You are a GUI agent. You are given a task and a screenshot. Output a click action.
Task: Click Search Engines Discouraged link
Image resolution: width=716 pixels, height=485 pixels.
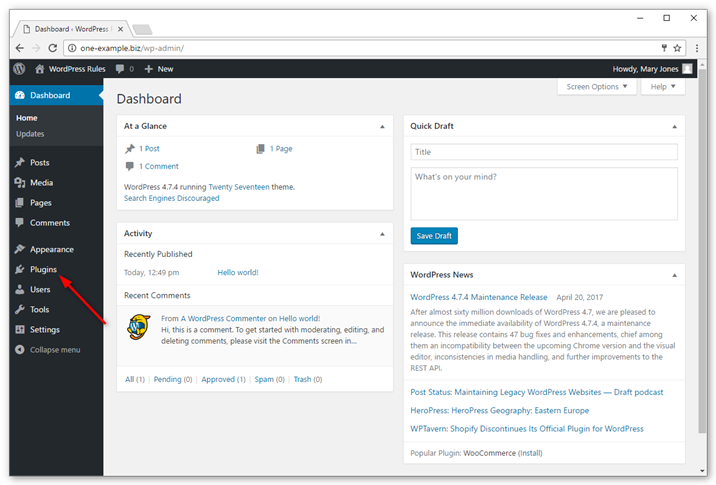[172, 198]
